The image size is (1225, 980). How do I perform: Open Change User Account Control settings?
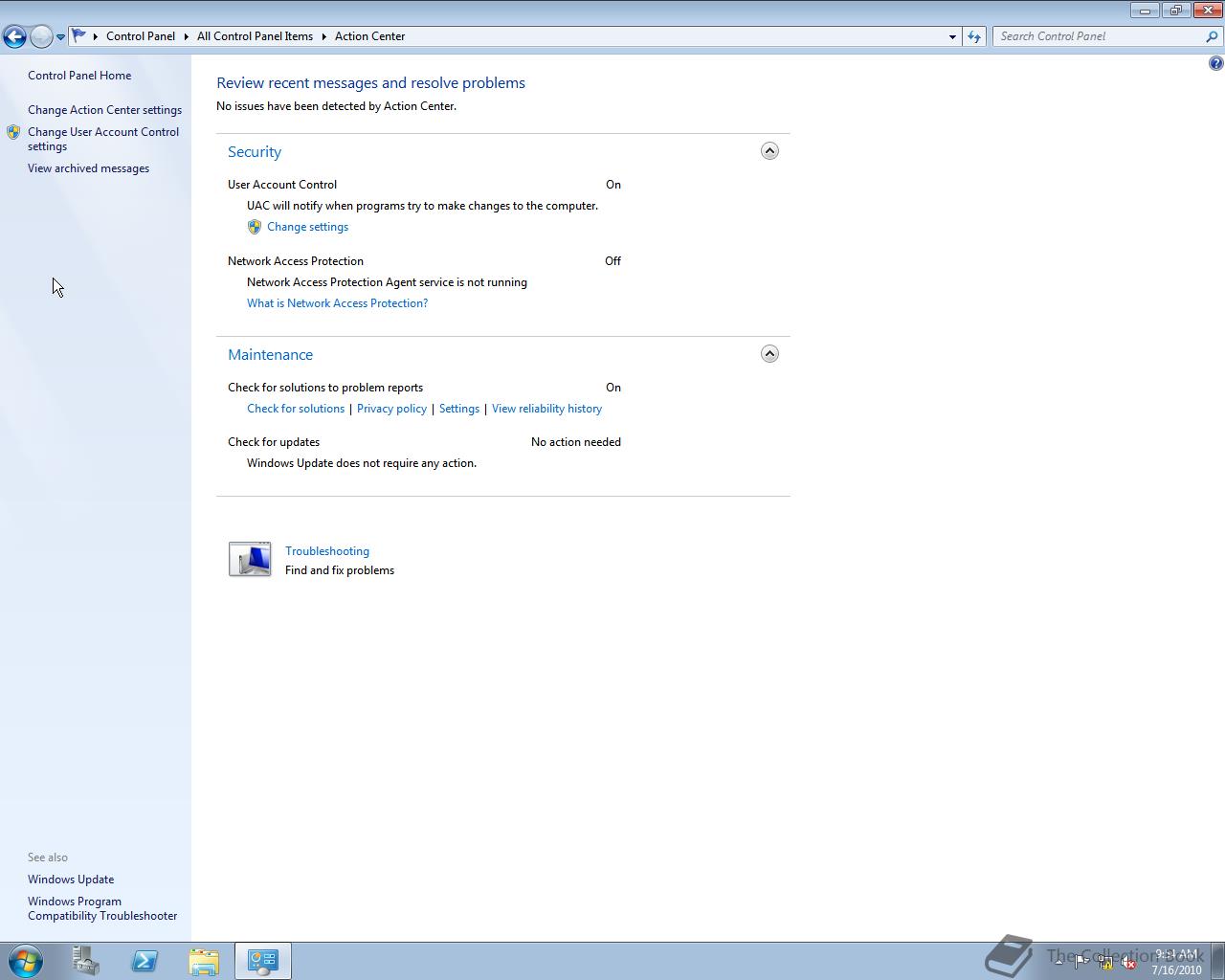tap(103, 139)
